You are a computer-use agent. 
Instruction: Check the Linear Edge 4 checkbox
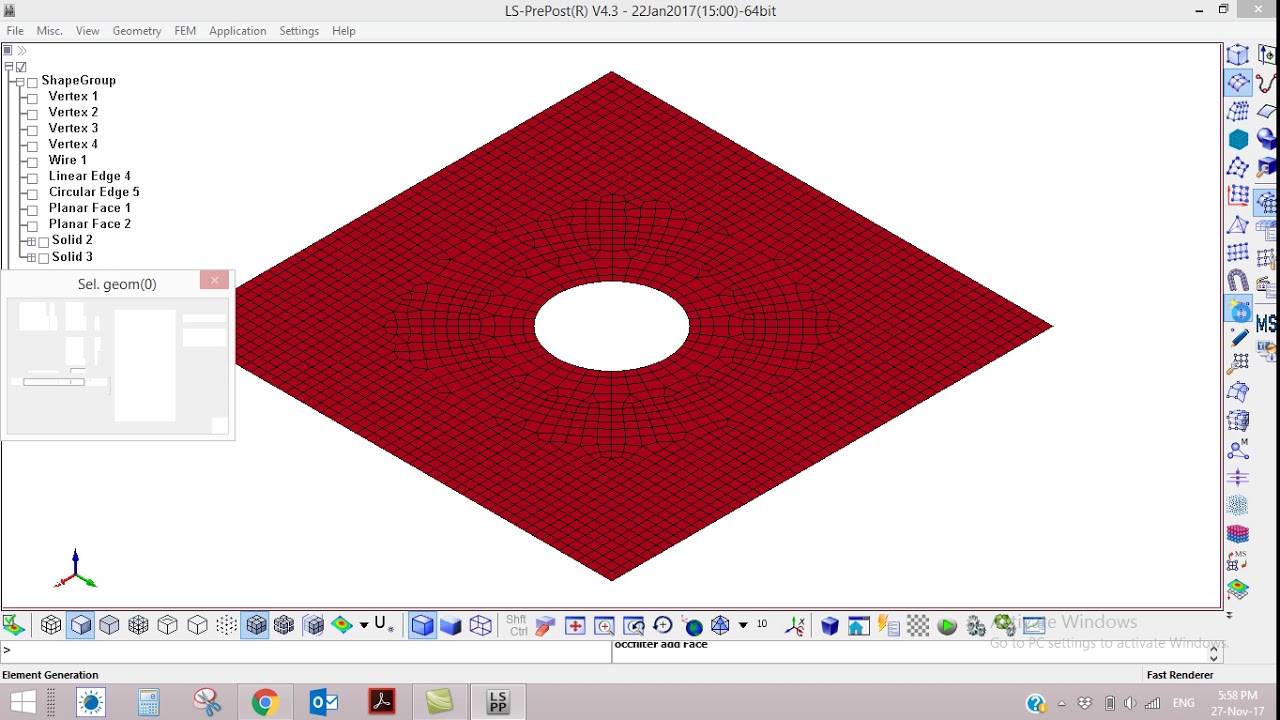coord(33,177)
